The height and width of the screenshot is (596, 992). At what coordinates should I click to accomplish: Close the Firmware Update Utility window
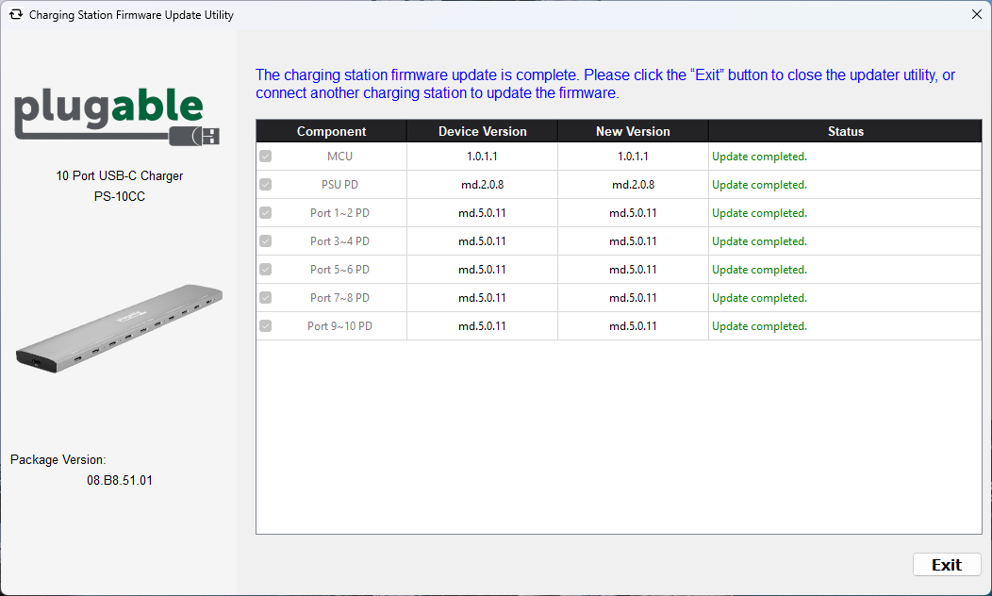(x=976, y=15)
